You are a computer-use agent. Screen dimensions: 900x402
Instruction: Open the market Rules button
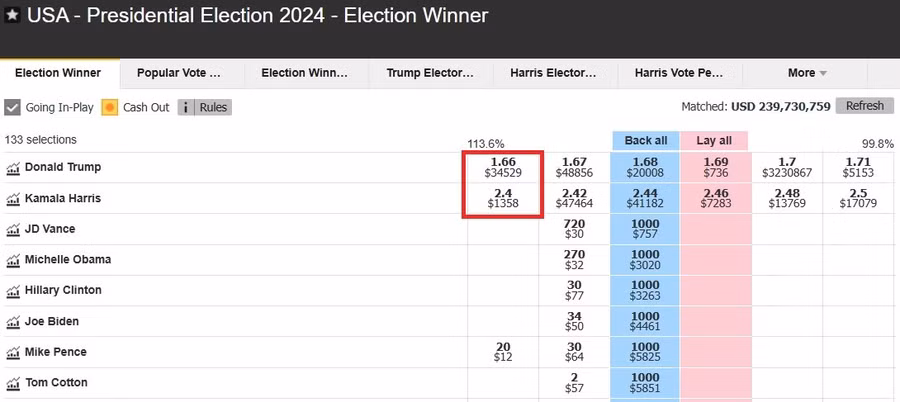205,107
